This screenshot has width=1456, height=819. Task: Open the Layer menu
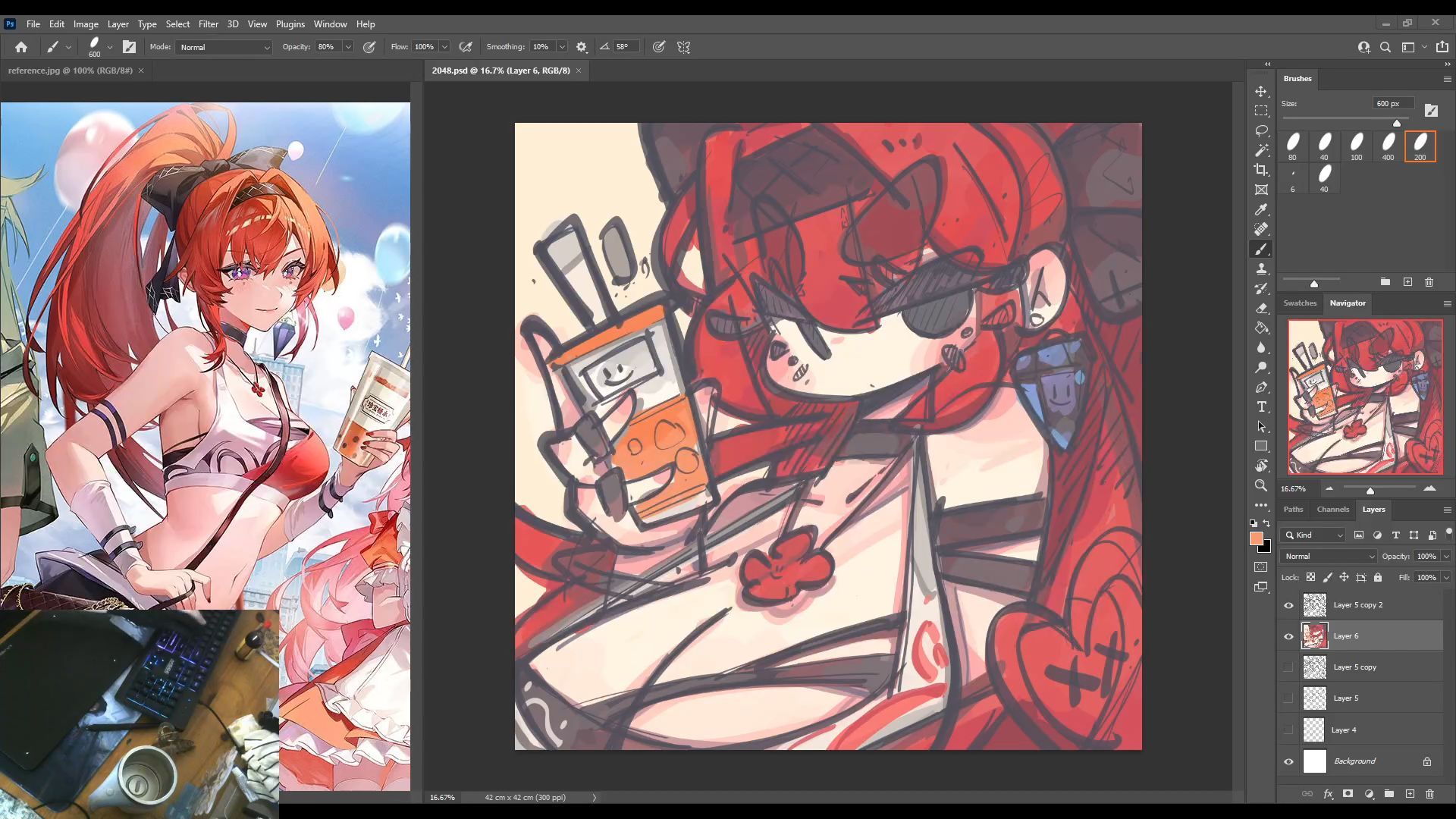(118, 24)
